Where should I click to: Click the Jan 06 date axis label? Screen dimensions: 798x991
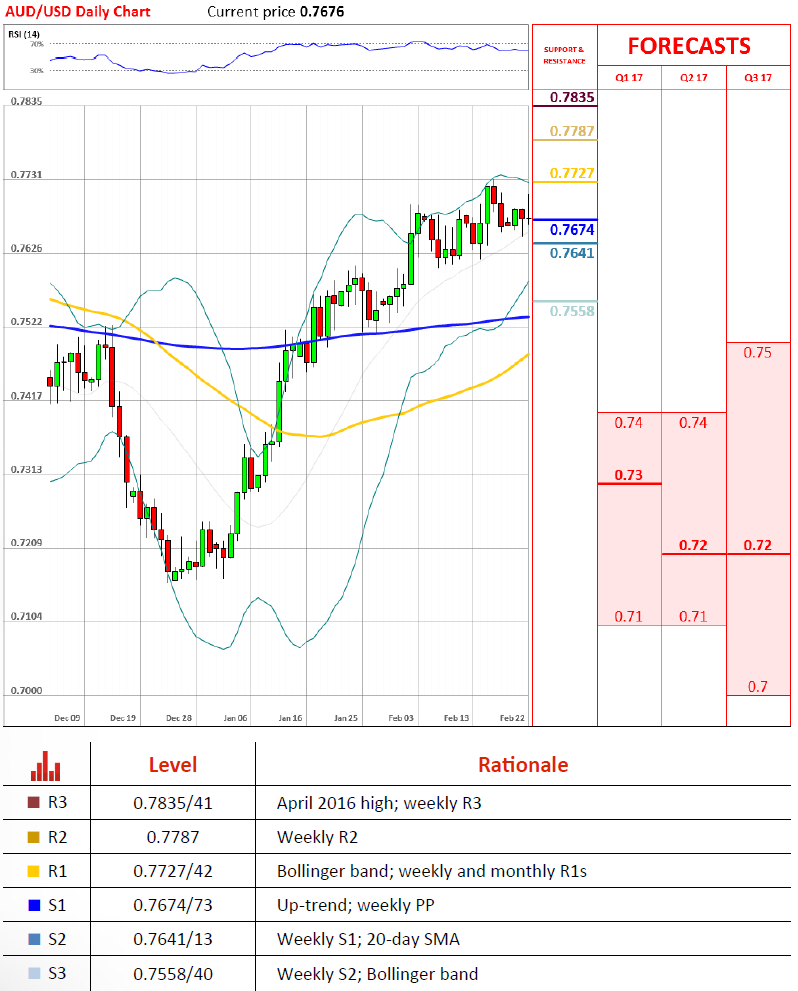point(235,718)
